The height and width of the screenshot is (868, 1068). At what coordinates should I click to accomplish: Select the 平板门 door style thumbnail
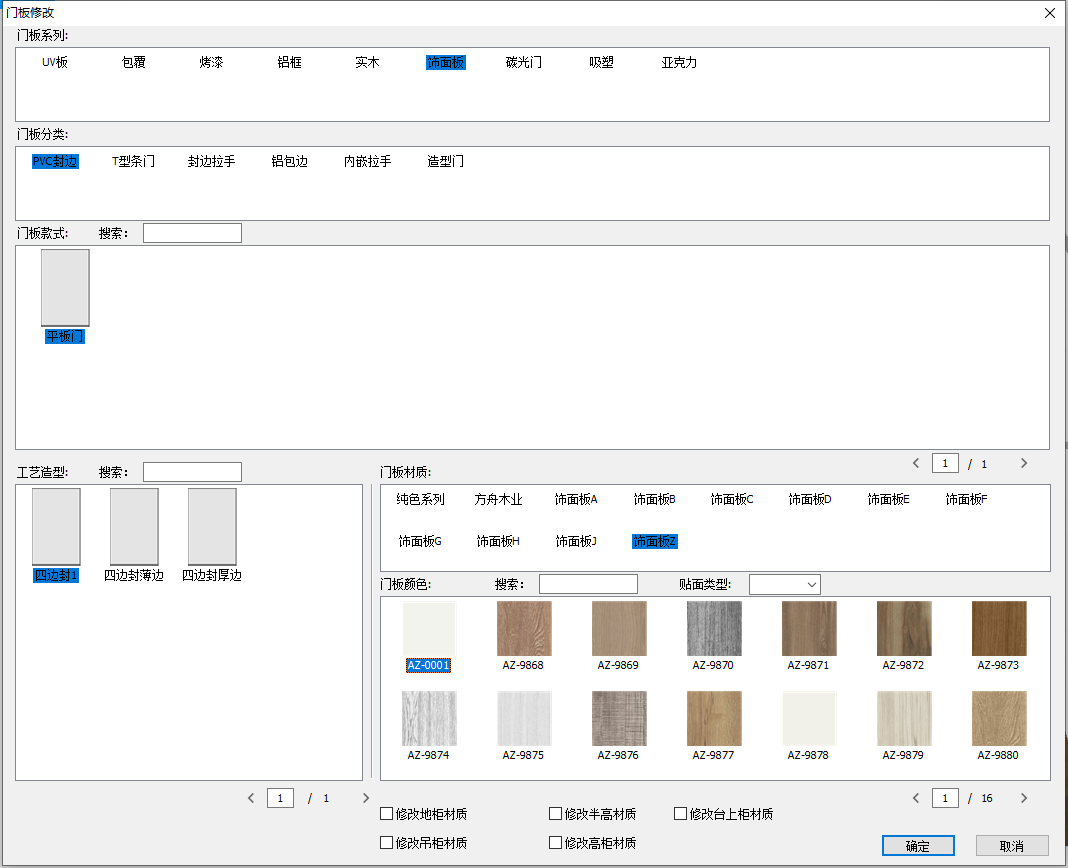point(65,288)
